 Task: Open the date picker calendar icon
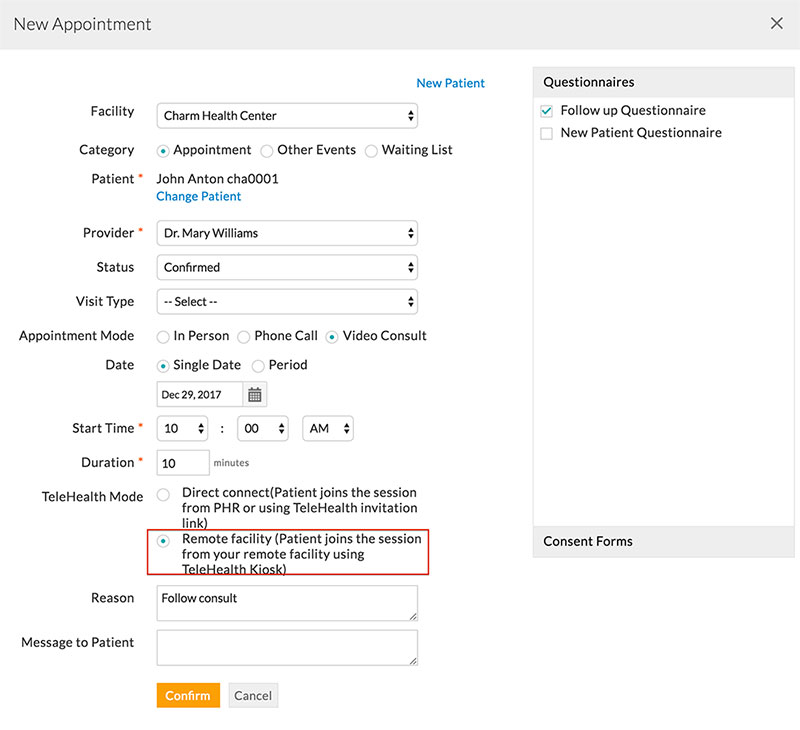click(x=255, y=395)
